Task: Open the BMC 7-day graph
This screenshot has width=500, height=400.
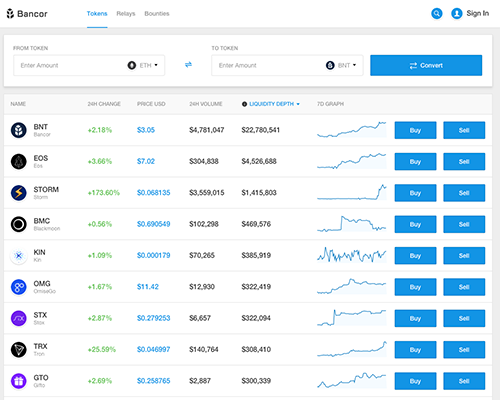Action: pyautogui.click(x=352, y=224)
